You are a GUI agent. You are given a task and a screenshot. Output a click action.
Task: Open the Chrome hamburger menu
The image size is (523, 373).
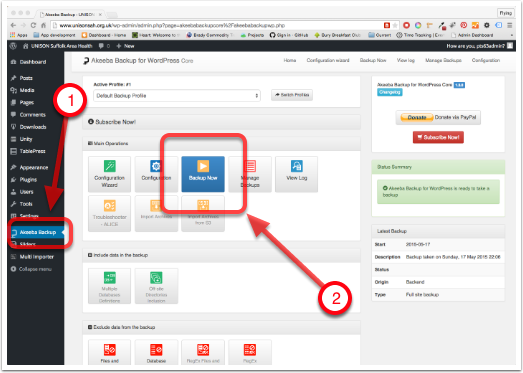tap(510, 25)
